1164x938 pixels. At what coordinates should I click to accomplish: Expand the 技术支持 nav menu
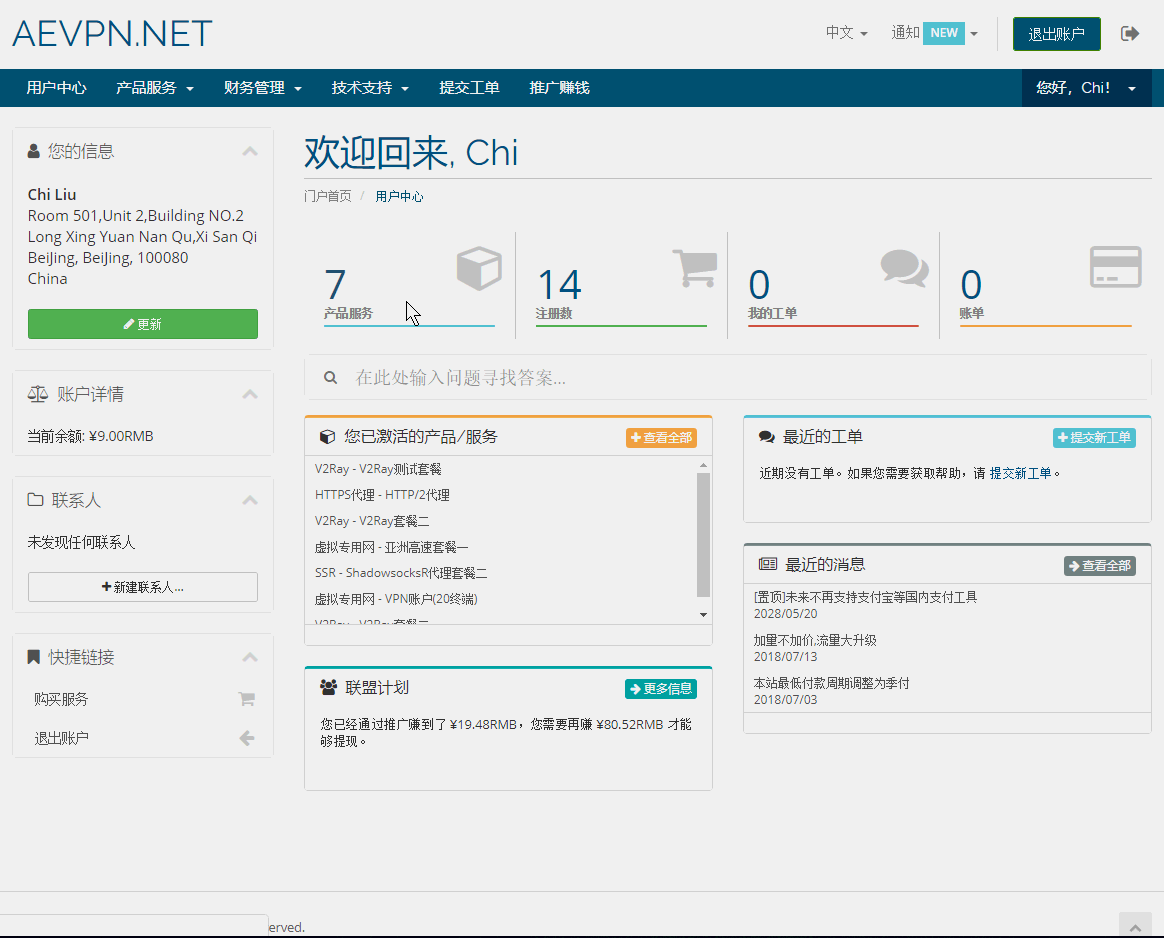pyautogui.click(x=370, y=88)
